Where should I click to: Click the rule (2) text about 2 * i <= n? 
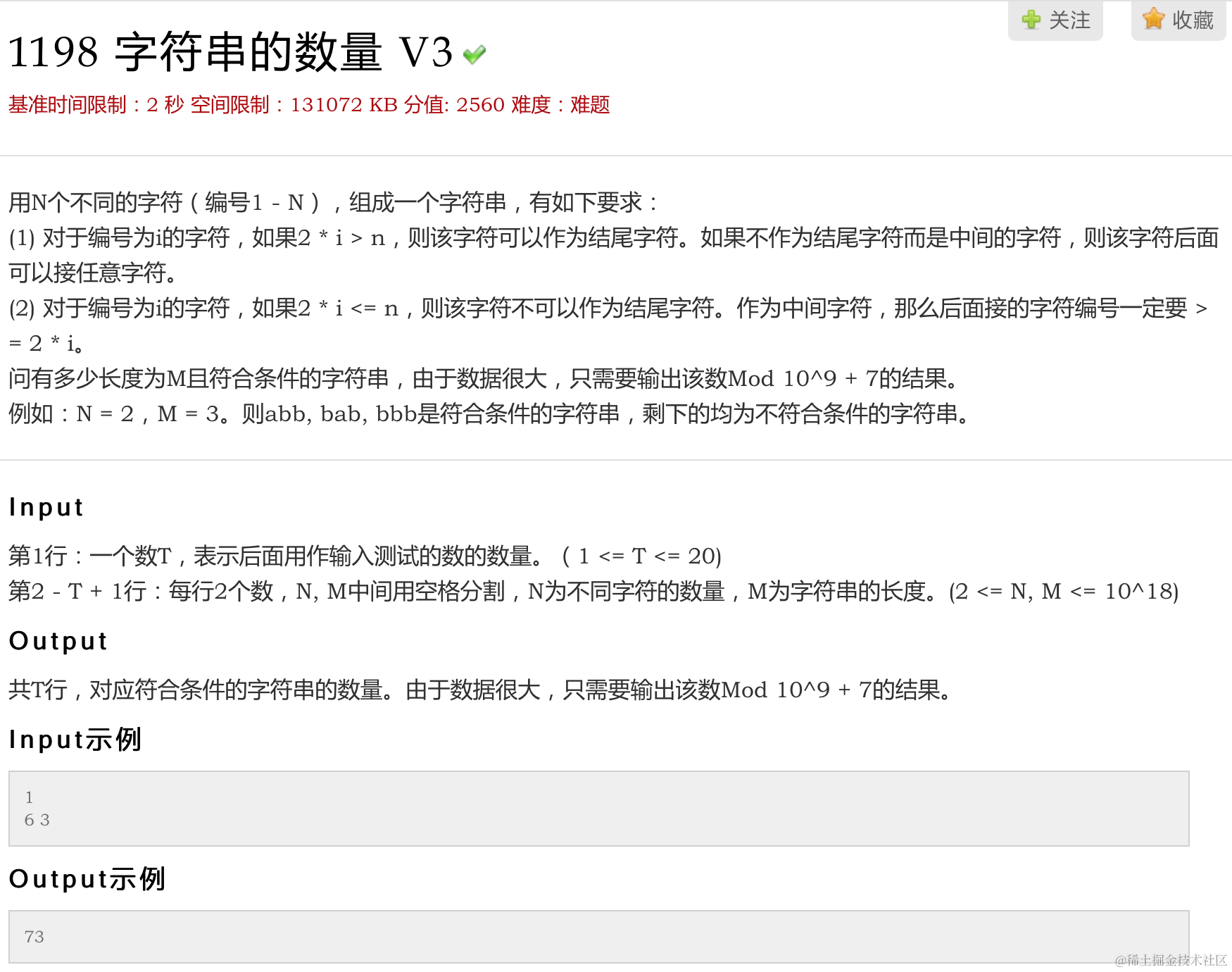pyautogui.click(x=608, y=325)
